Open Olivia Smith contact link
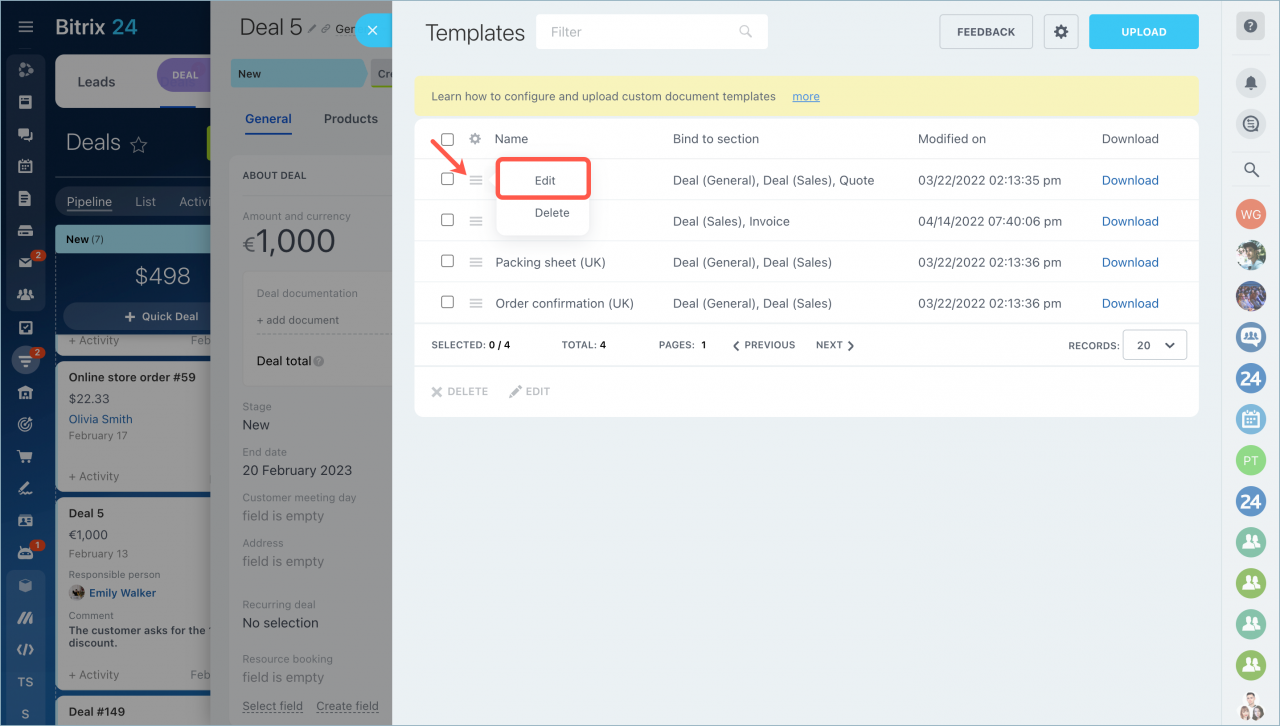 click(101, 419)
